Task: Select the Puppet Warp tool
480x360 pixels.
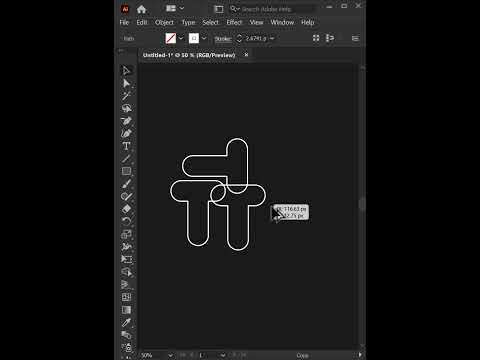Action: click(126, 247)
